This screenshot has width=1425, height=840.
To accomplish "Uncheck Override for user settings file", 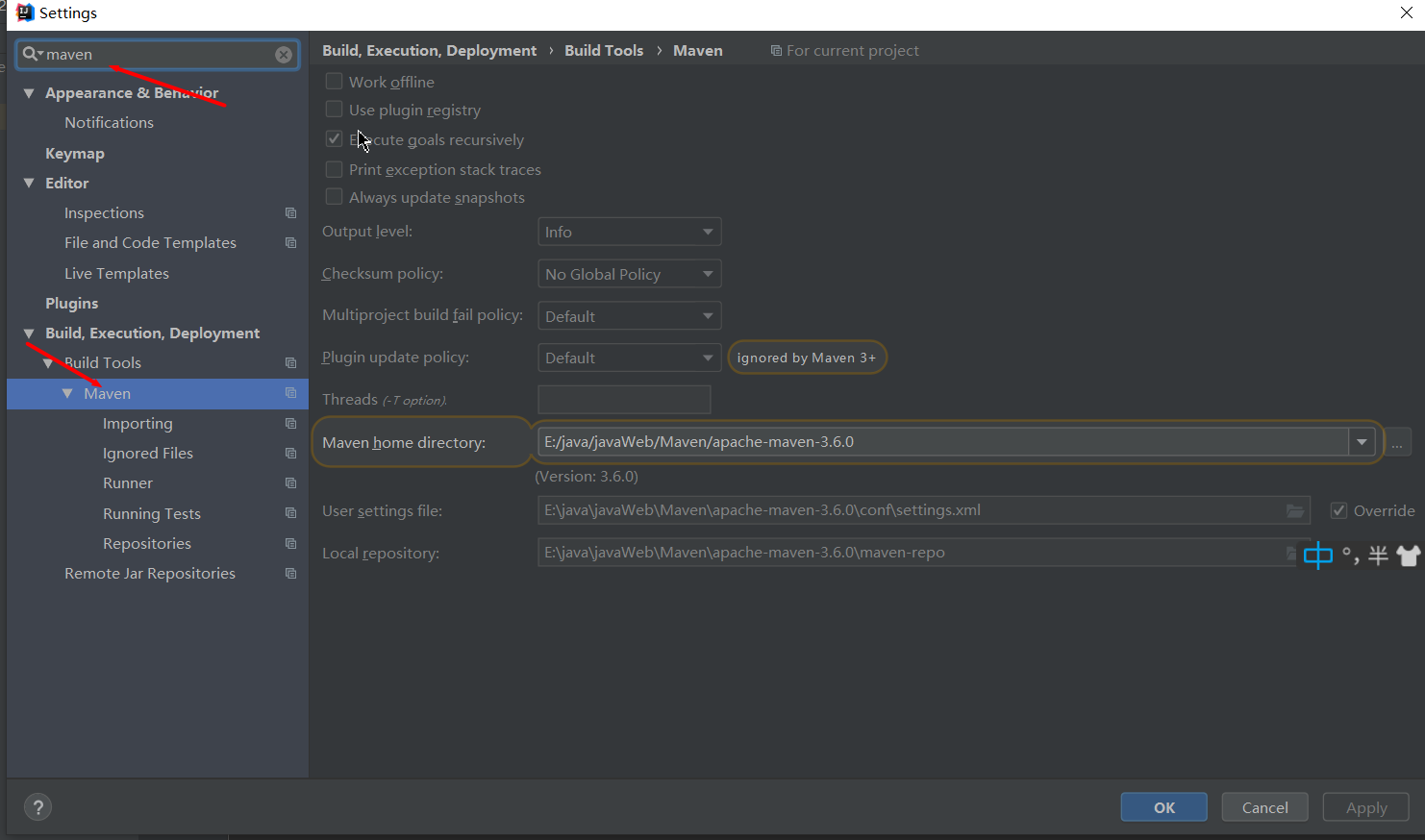I will coord(1338,511).
